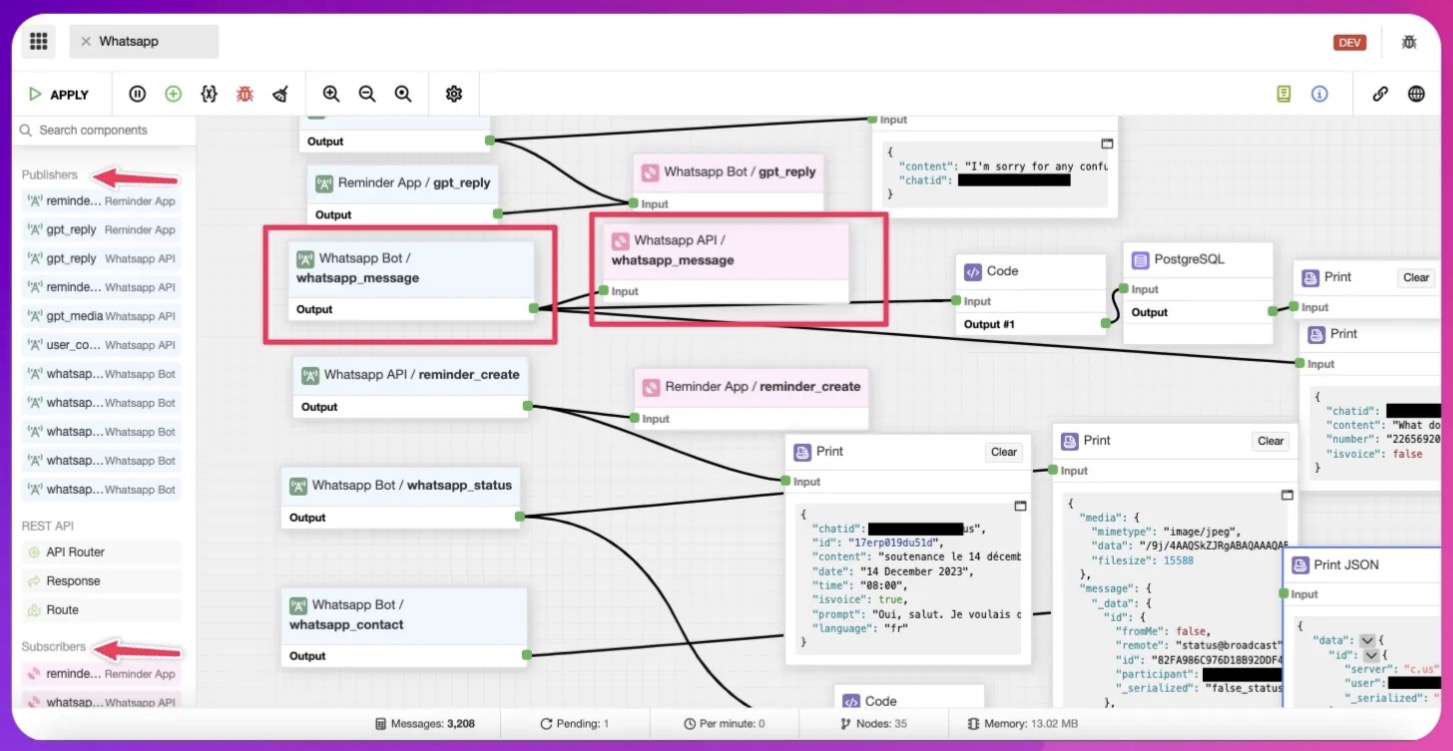Screen dimensions: 1453x751
Task: Click the chain link icon
Action: (x=1380, y=94)
